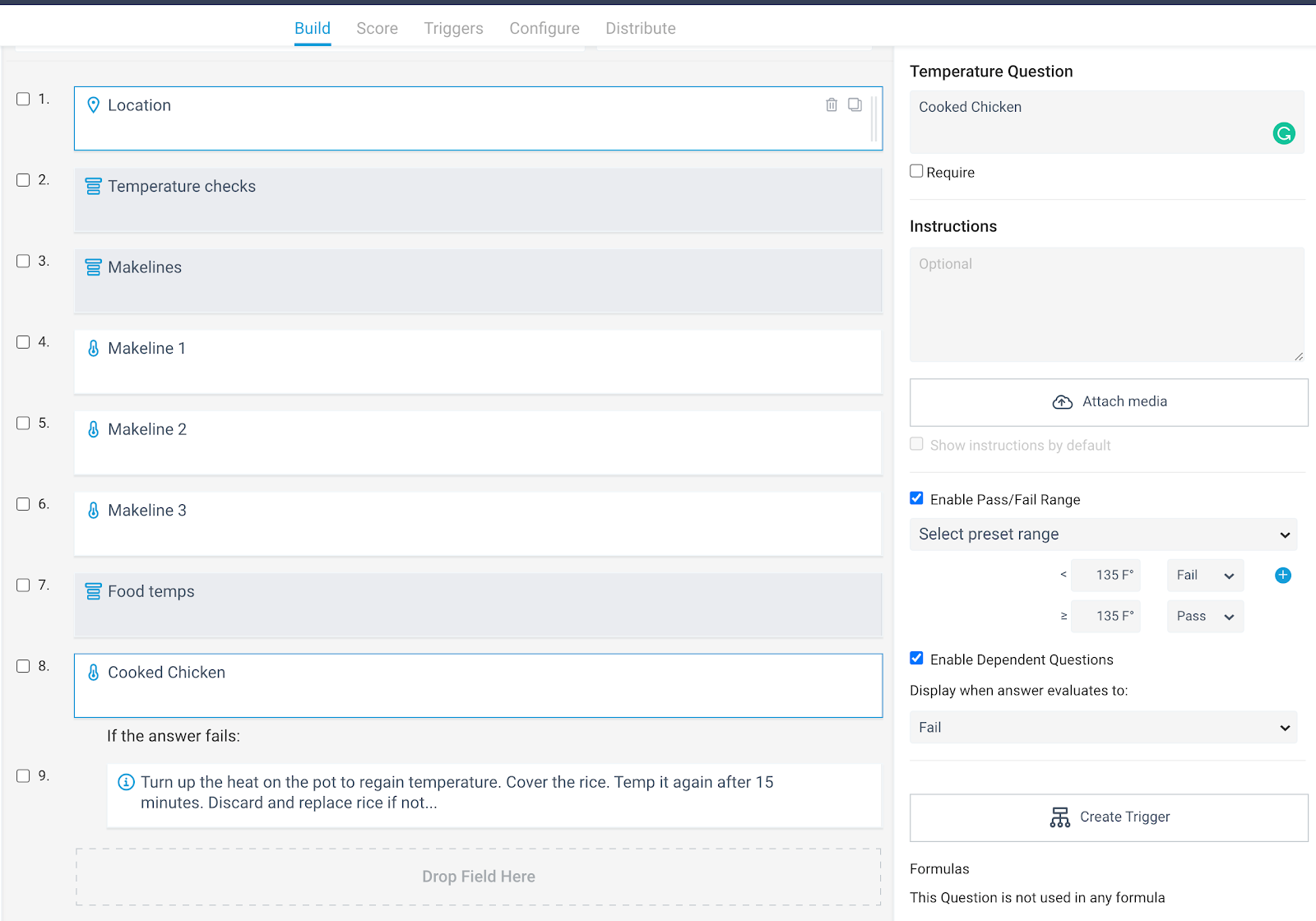Viewport: 1316px width, 921px height.
Task: Uncheck Enable Pass/Fail Range
Action: click(916, 498)
